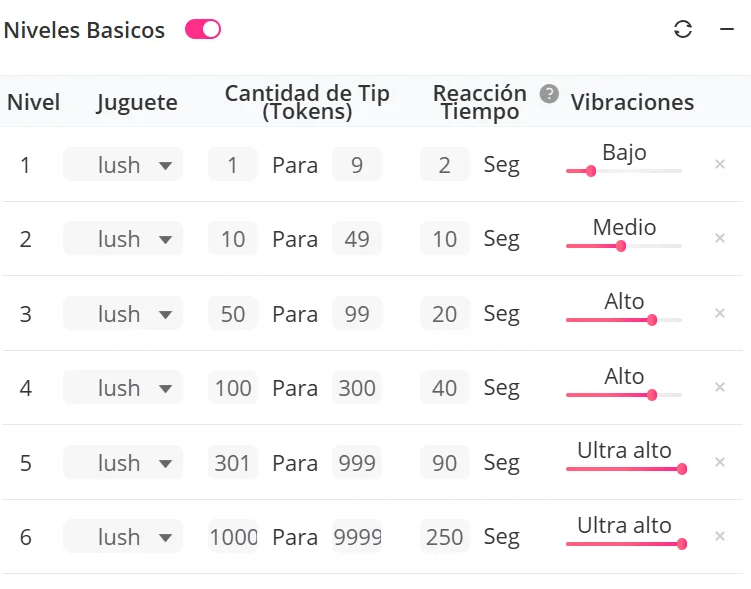Open the lush toy dropdown for level 6
751x589 pixels.
[123, 537]
